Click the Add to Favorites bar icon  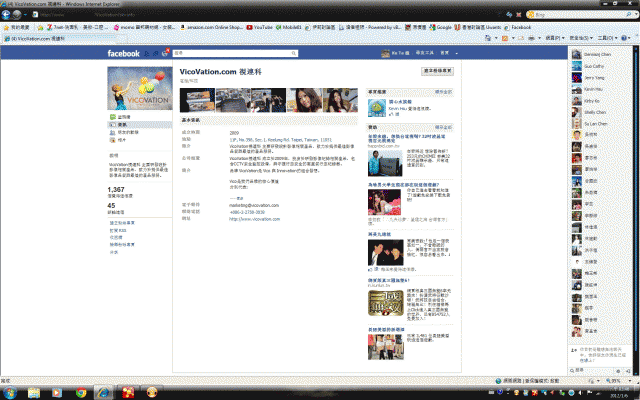(x=40, y=27)
